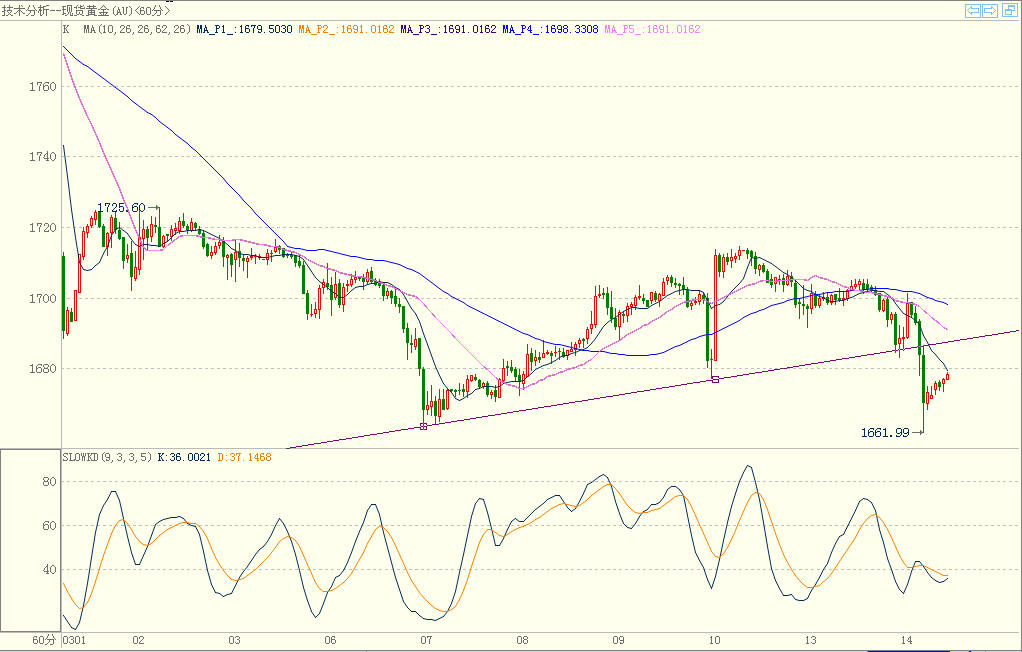The image size is (1022, 652).
Task: Click the 08 date label on time axis
Action: coord(523,640)
